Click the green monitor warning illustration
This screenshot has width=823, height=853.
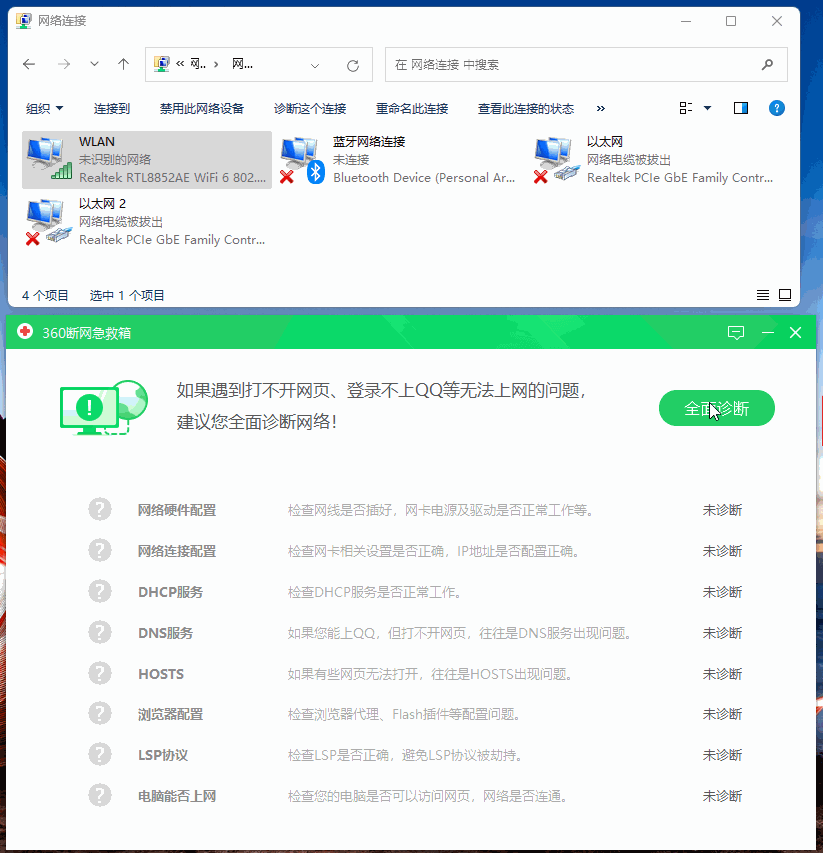tap(103, 407)
